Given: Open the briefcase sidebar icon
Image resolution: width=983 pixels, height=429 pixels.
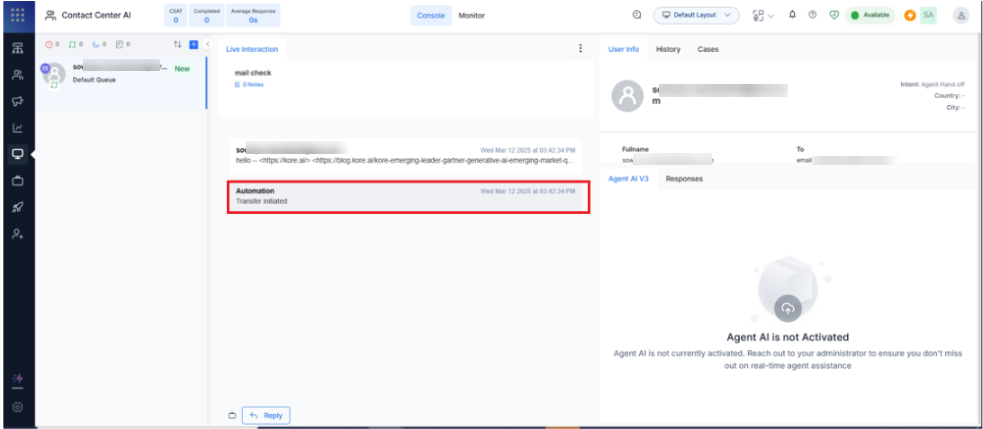Looking at the screenshot, I should pyautogui.click(x=17, y=181).
